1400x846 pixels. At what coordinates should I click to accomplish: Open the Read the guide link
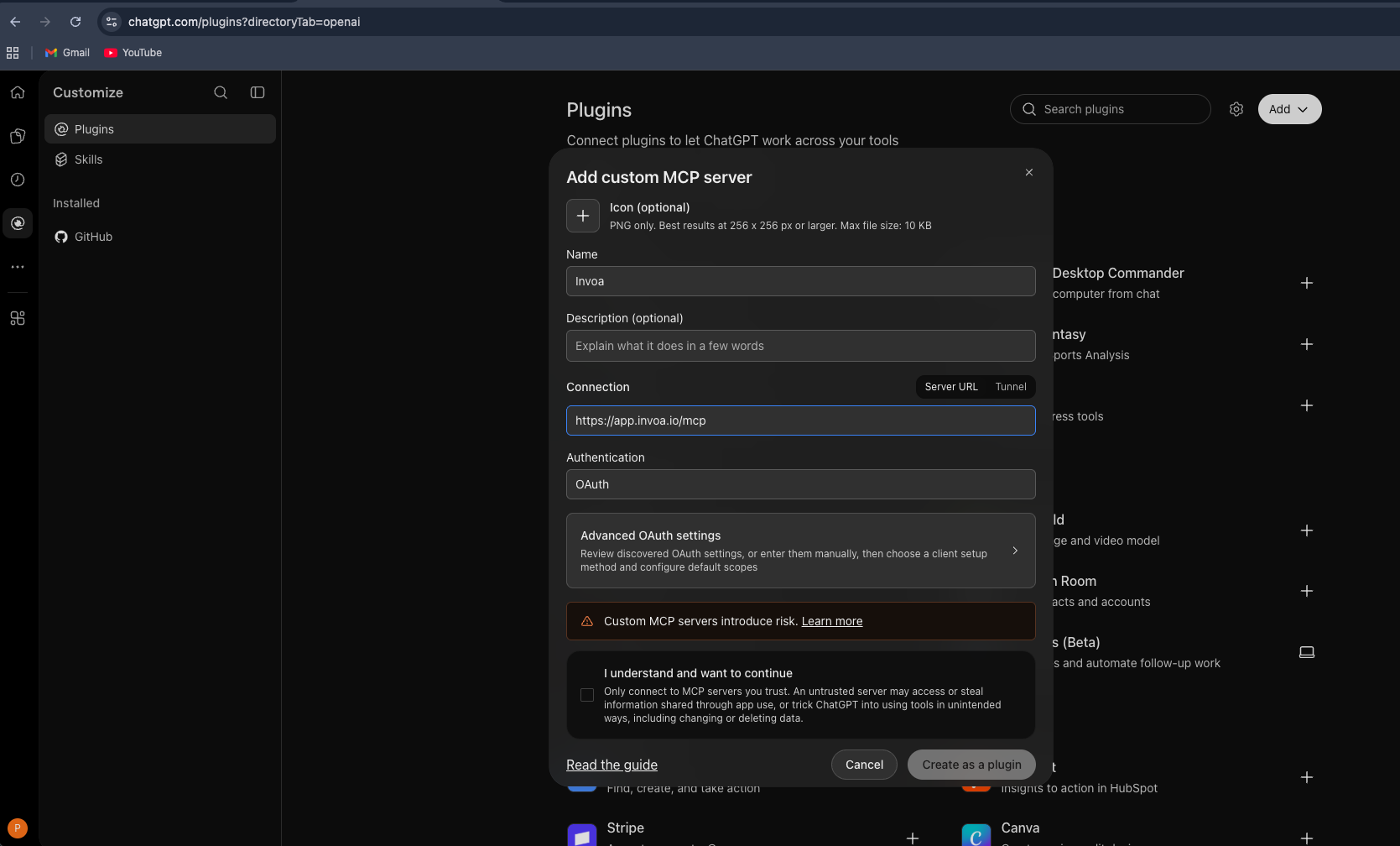(612, 765)
